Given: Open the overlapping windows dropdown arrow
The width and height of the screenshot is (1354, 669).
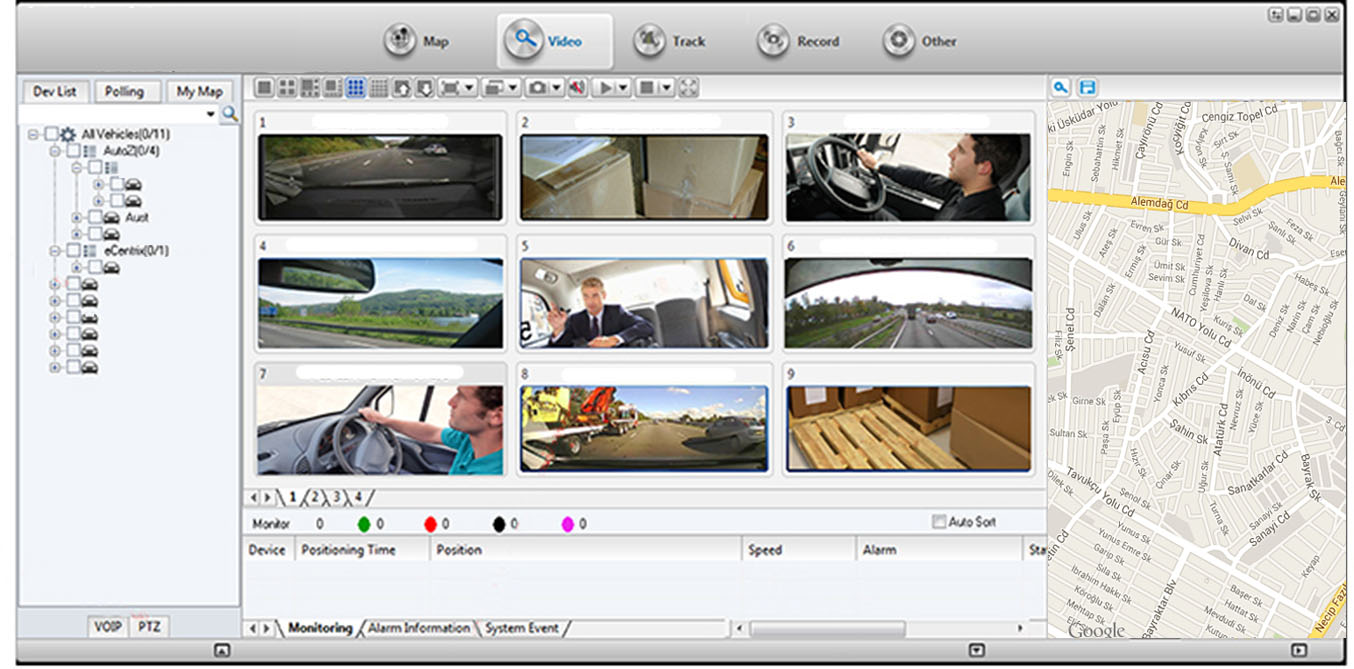Looking at the screenshot, I should tap(513, 88).
